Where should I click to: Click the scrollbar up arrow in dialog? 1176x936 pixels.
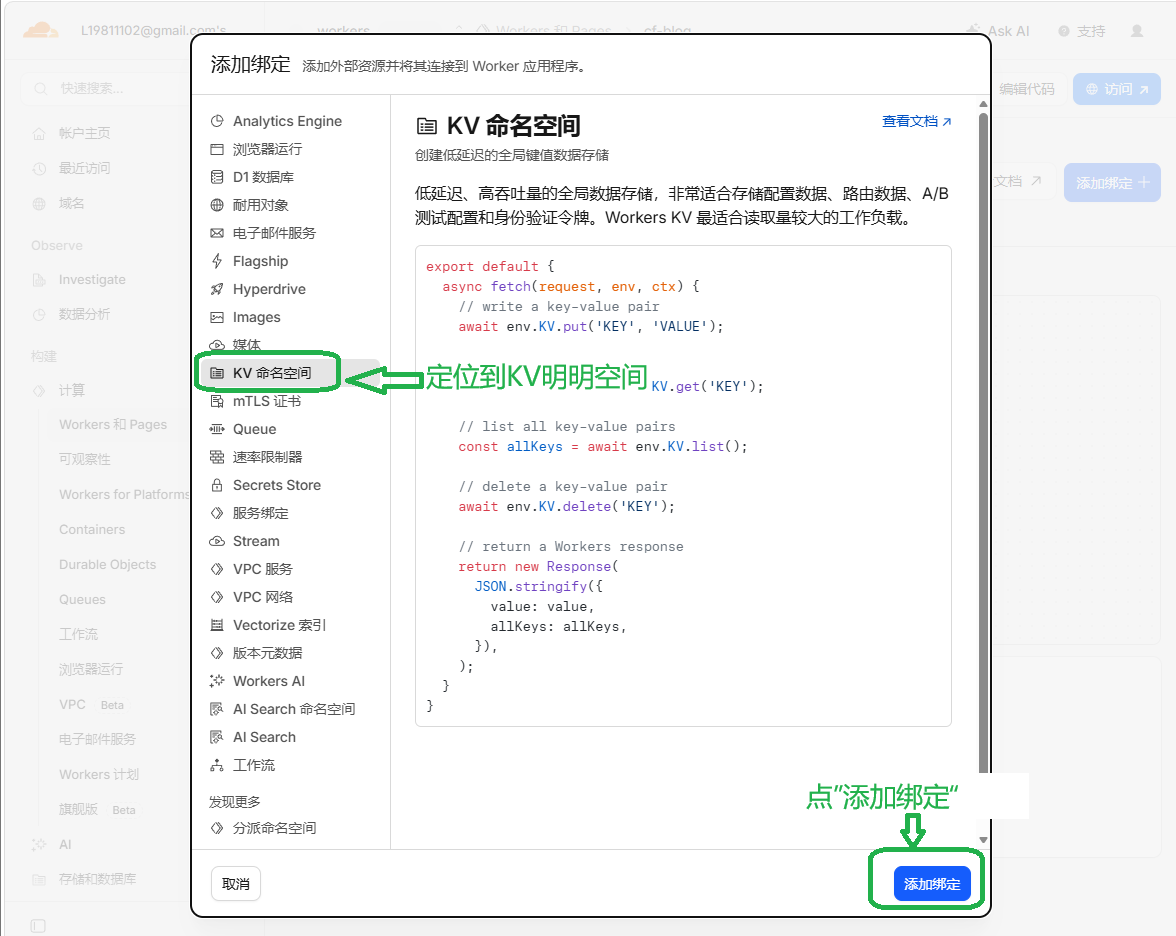pyautogui.click(x=983, y=104)
